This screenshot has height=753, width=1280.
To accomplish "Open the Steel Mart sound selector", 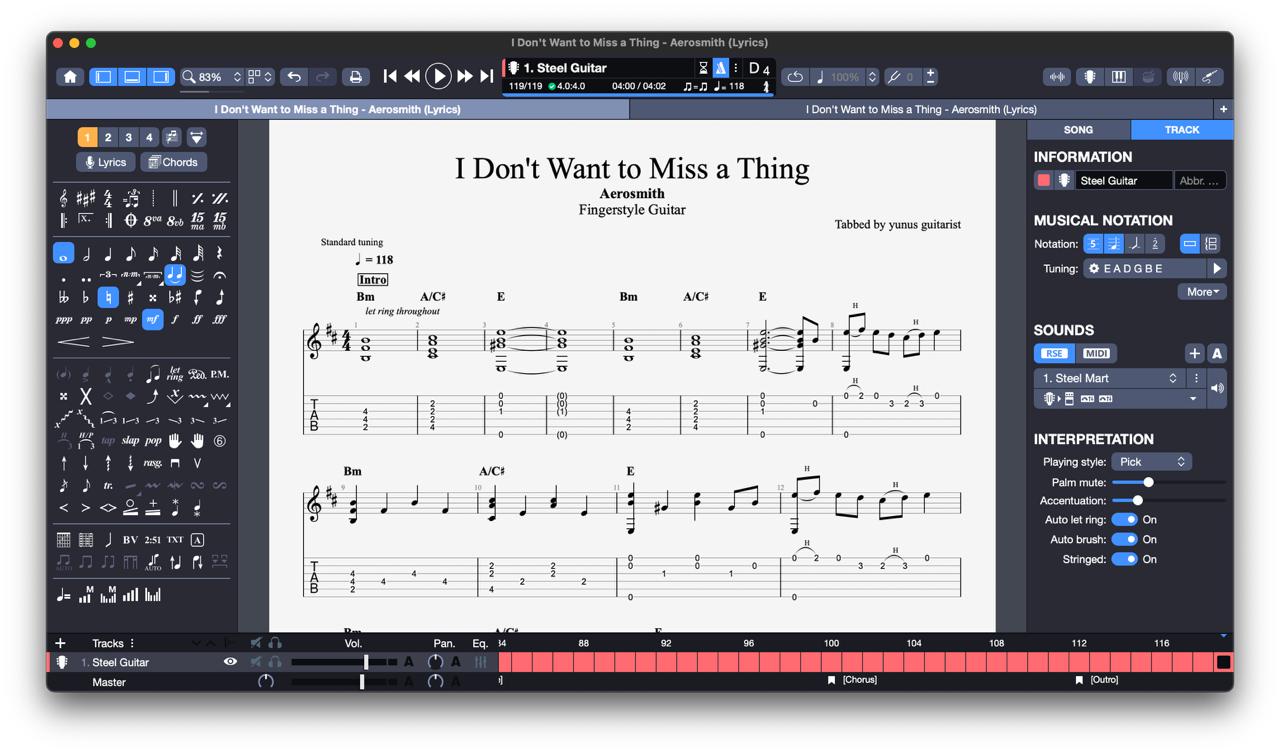I will pos(1109,378).
